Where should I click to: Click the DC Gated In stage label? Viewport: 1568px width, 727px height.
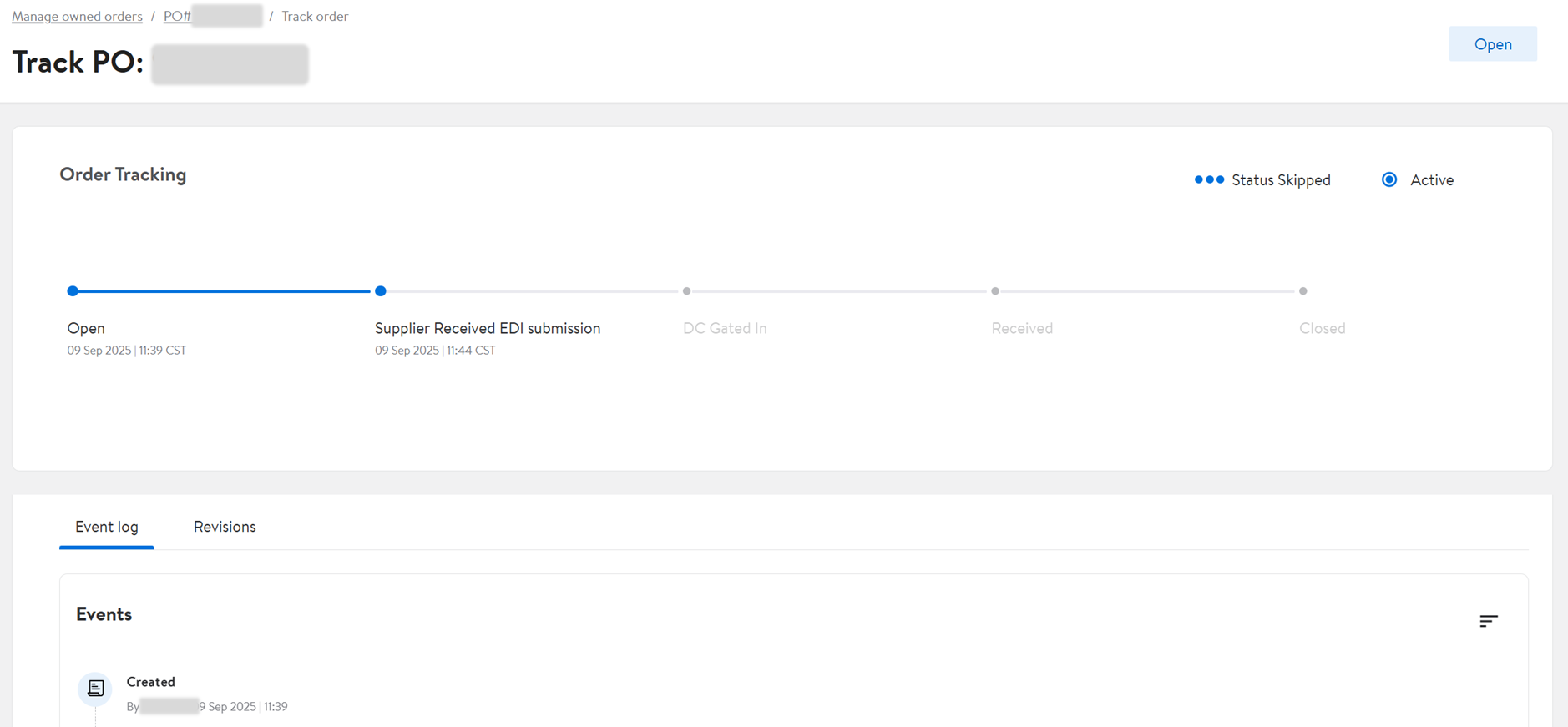coord(725,328)
